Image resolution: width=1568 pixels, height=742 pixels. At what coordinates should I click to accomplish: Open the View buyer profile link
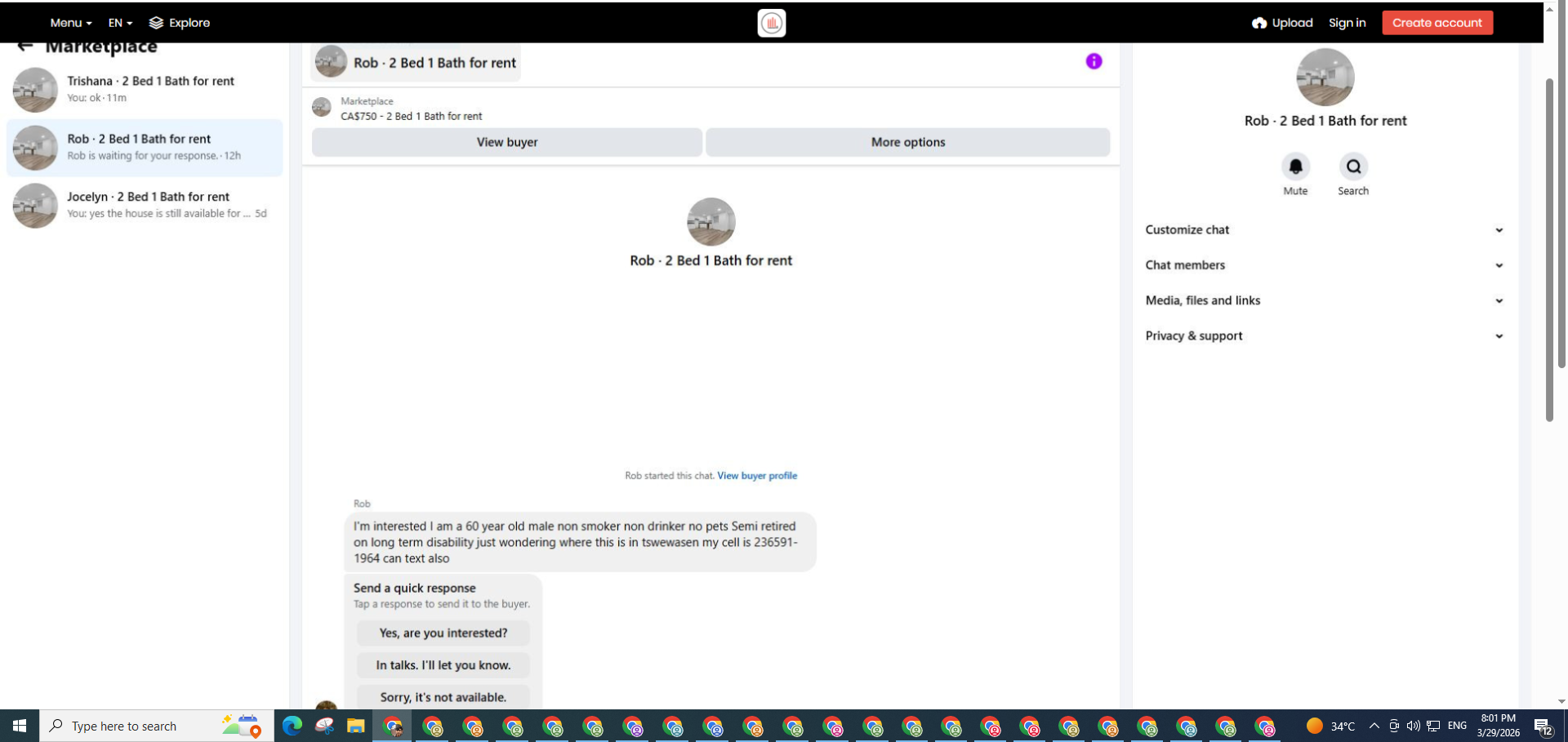point(757,476)
